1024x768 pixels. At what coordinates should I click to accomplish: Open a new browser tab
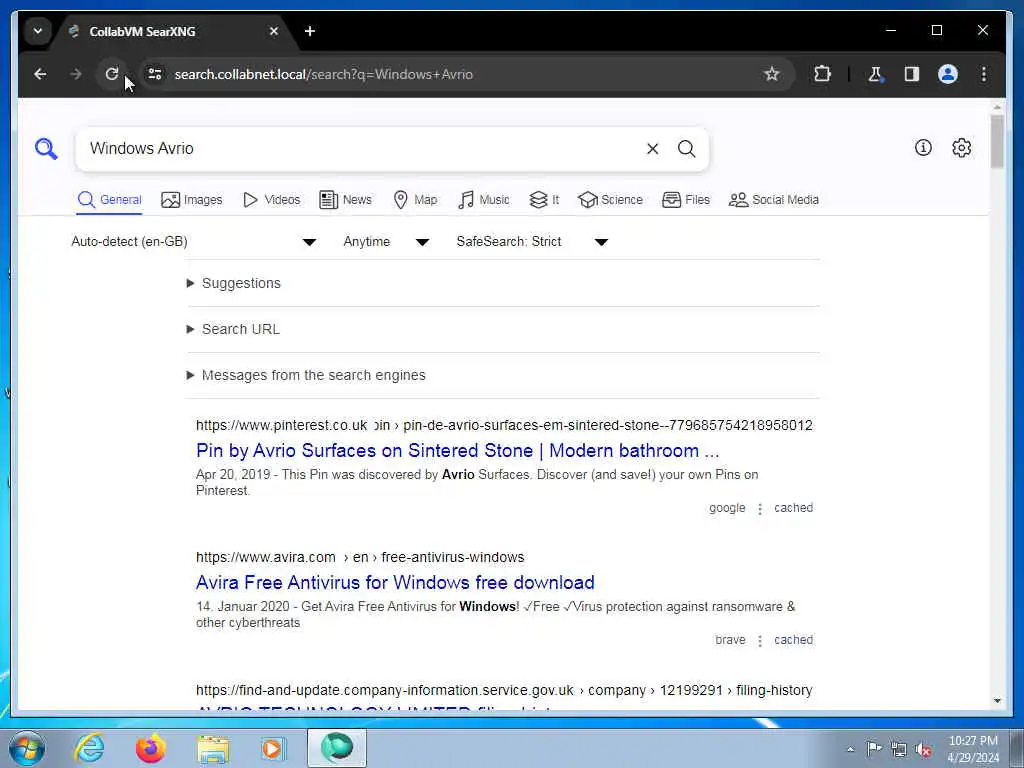point(310,31)
